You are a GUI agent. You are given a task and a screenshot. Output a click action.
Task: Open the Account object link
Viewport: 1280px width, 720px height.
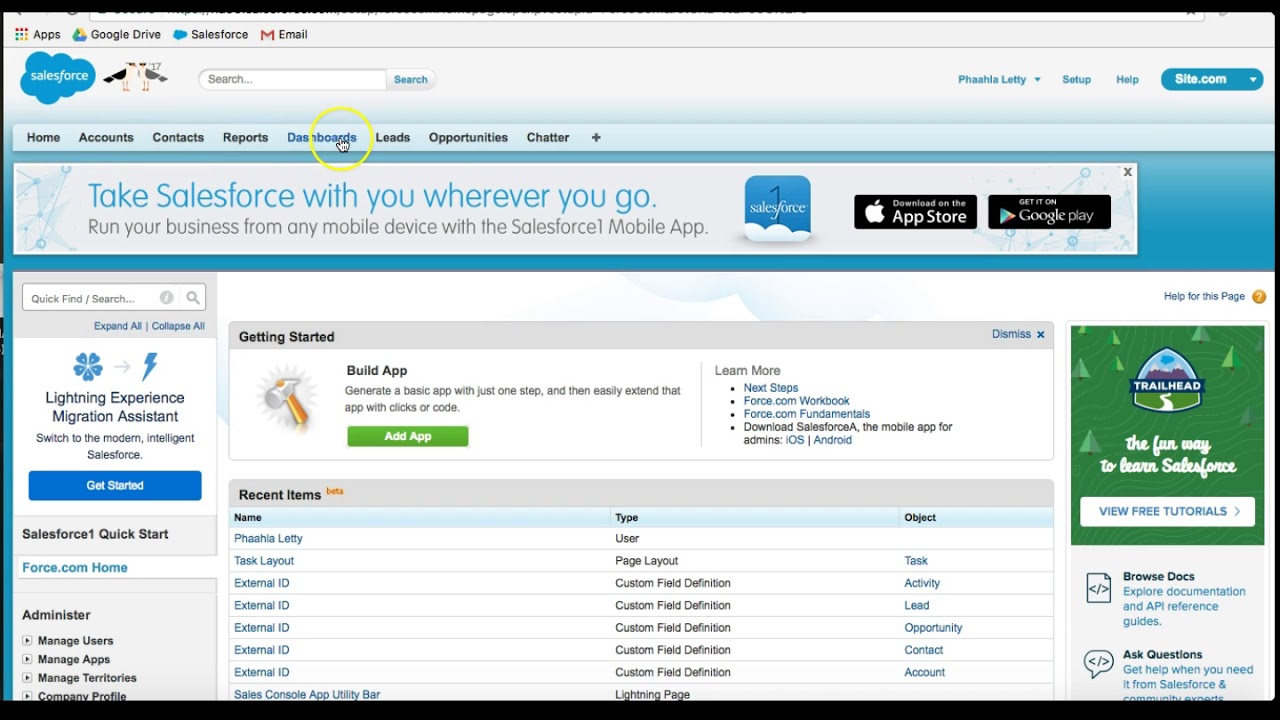coord(924,673)
